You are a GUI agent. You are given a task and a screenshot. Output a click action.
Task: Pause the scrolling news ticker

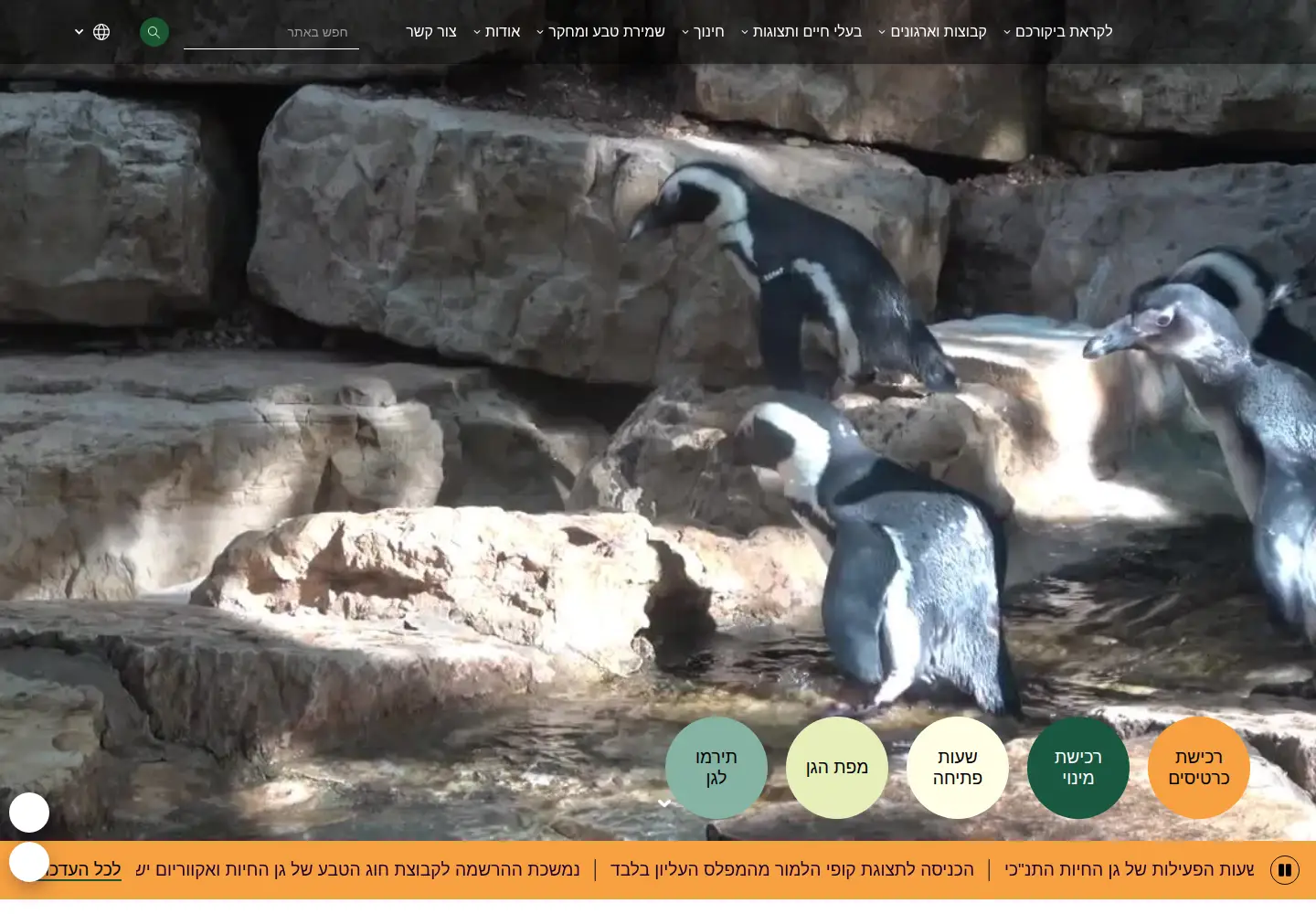[x=1285, y=870]
